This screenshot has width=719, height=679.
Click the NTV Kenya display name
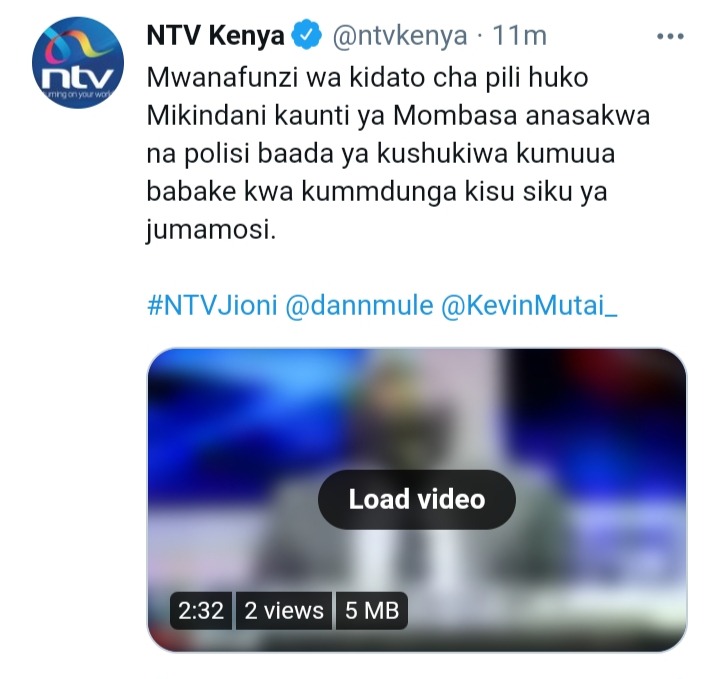tap(216, 36)
